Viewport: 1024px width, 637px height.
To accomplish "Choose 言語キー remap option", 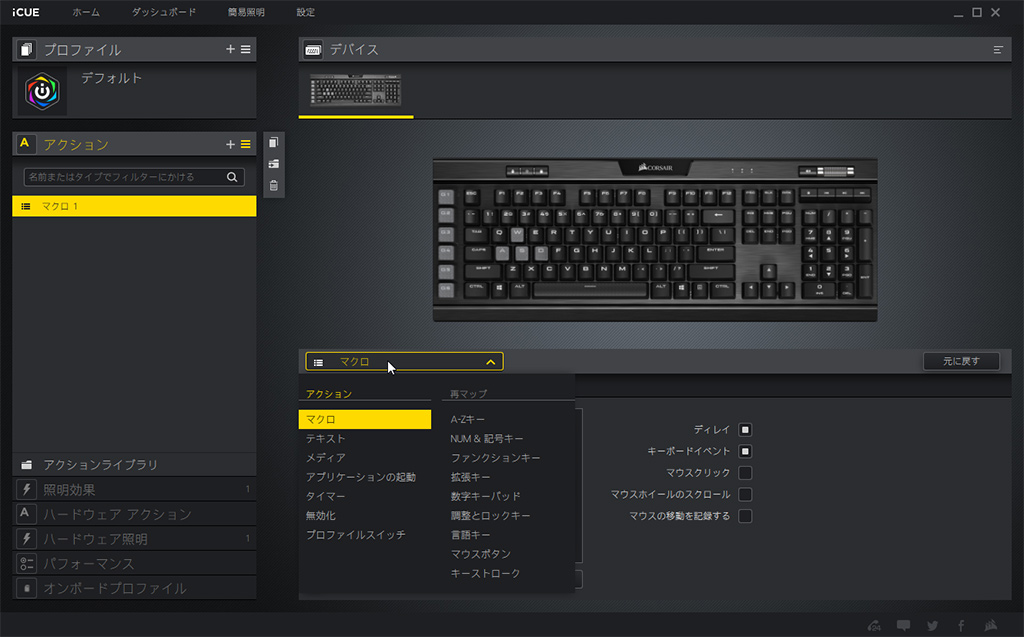I will tap(470, 534).
